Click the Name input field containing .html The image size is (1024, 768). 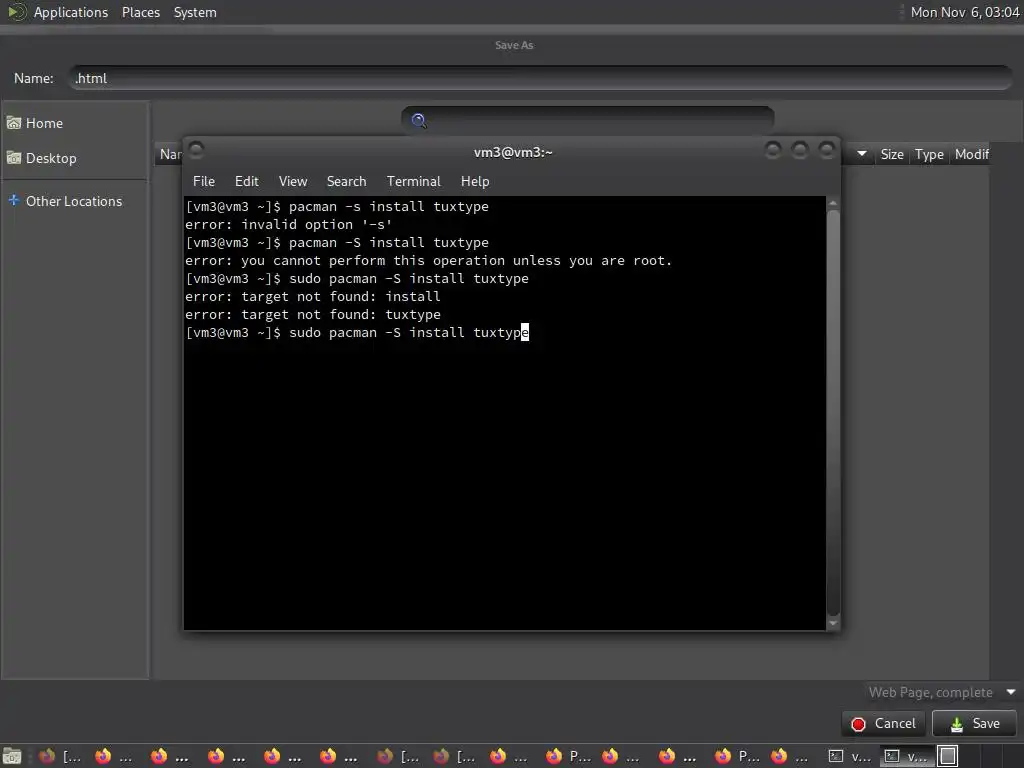click(541, 78)
